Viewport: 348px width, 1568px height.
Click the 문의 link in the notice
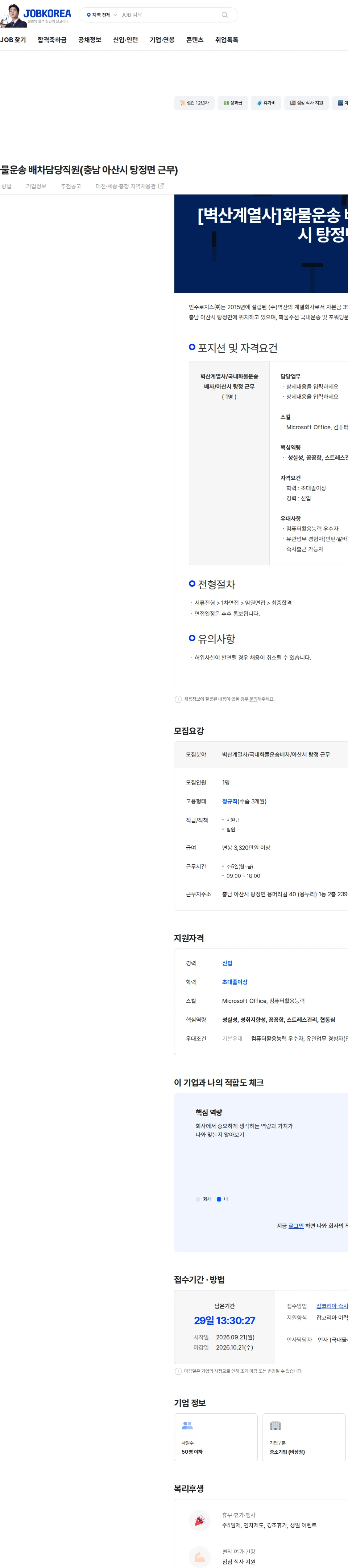click(x=253, y=699)
